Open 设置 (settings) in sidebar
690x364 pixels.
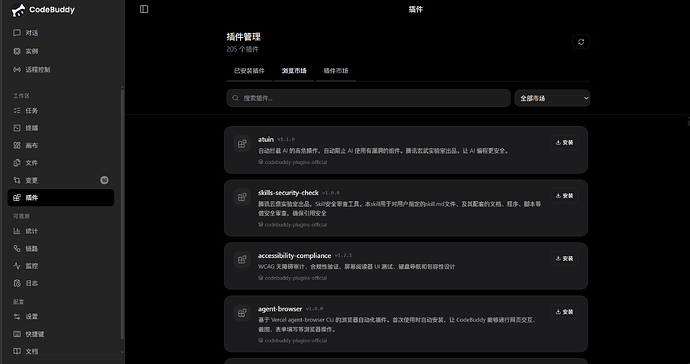61,316
